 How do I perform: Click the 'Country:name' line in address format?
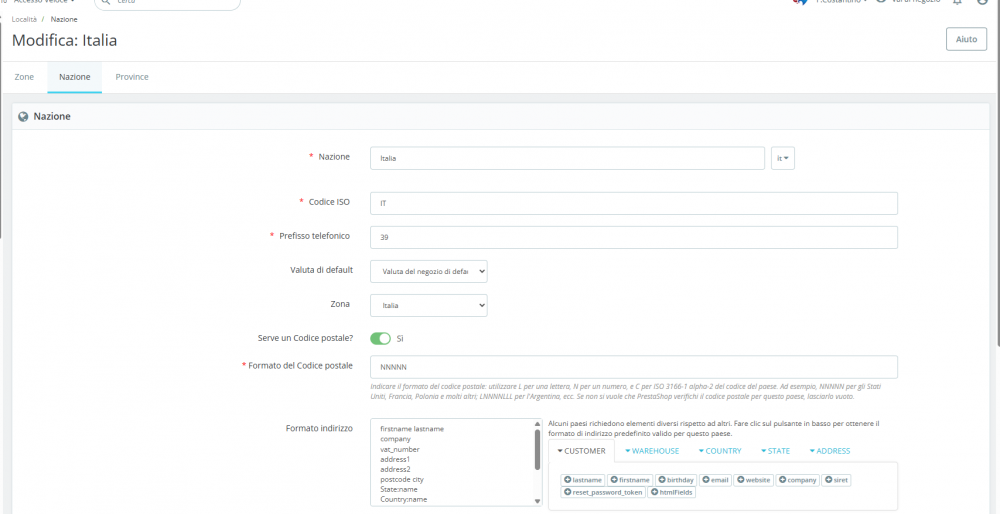pyautogui.click(x=403, y=500)
